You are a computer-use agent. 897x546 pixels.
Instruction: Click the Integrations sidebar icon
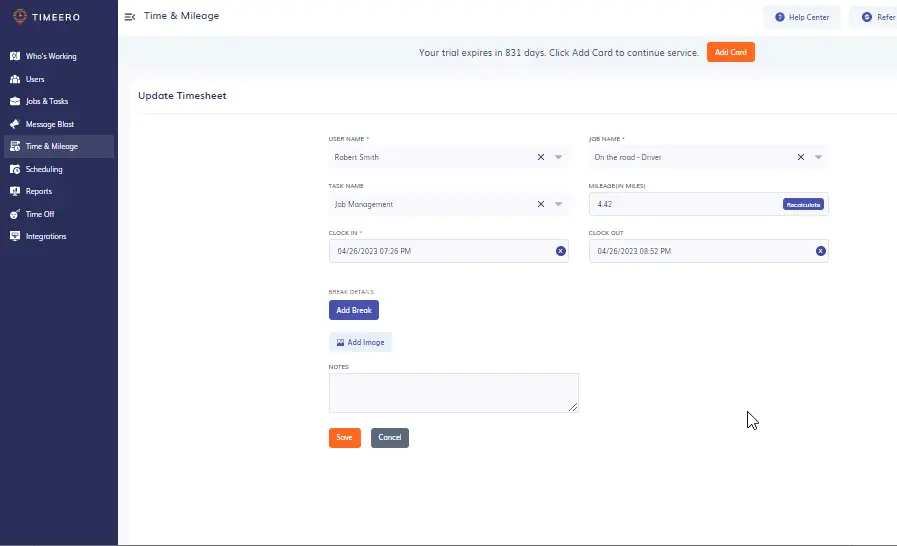pos(15,236)
